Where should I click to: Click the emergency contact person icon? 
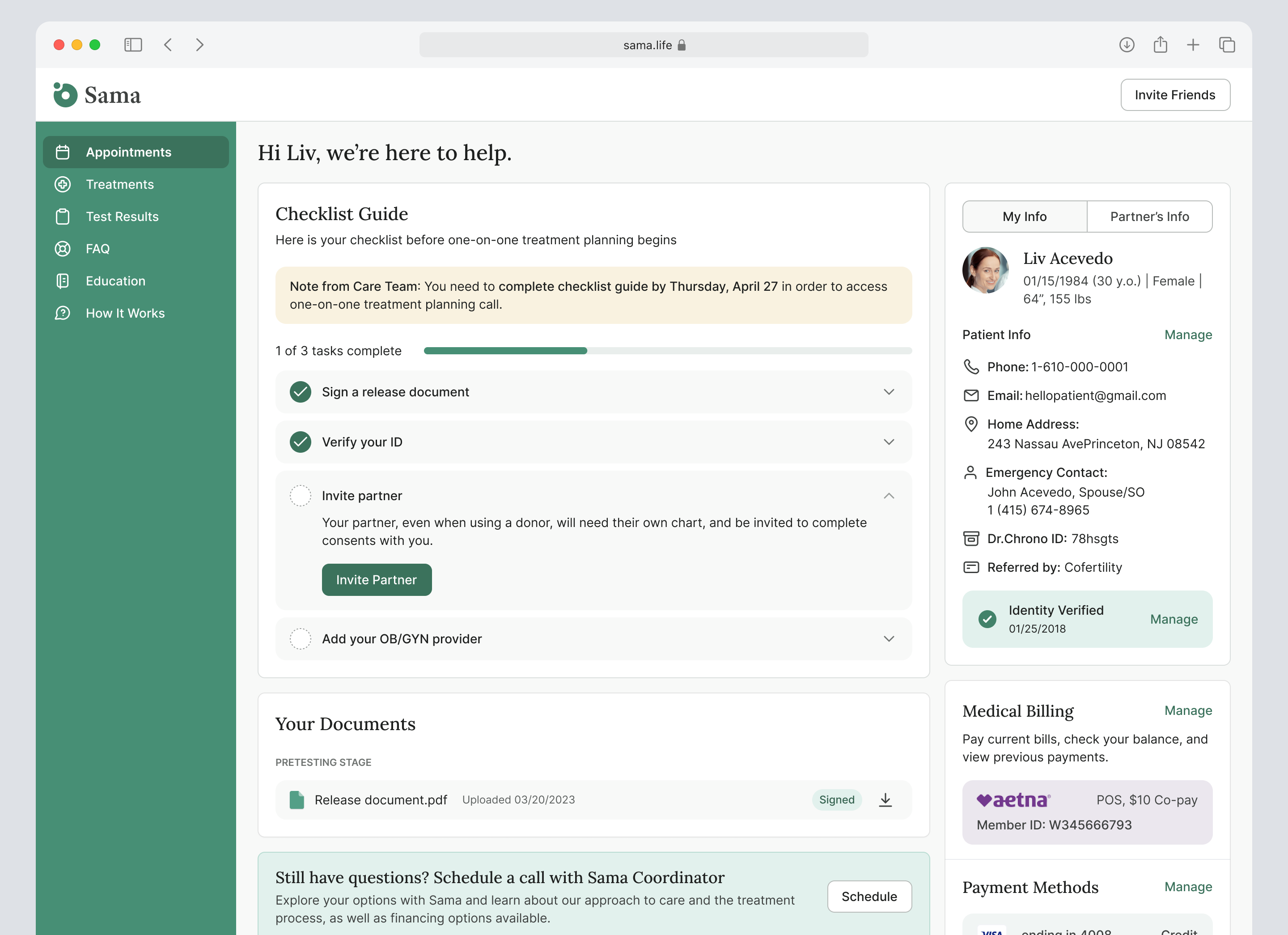click(970, 472)
